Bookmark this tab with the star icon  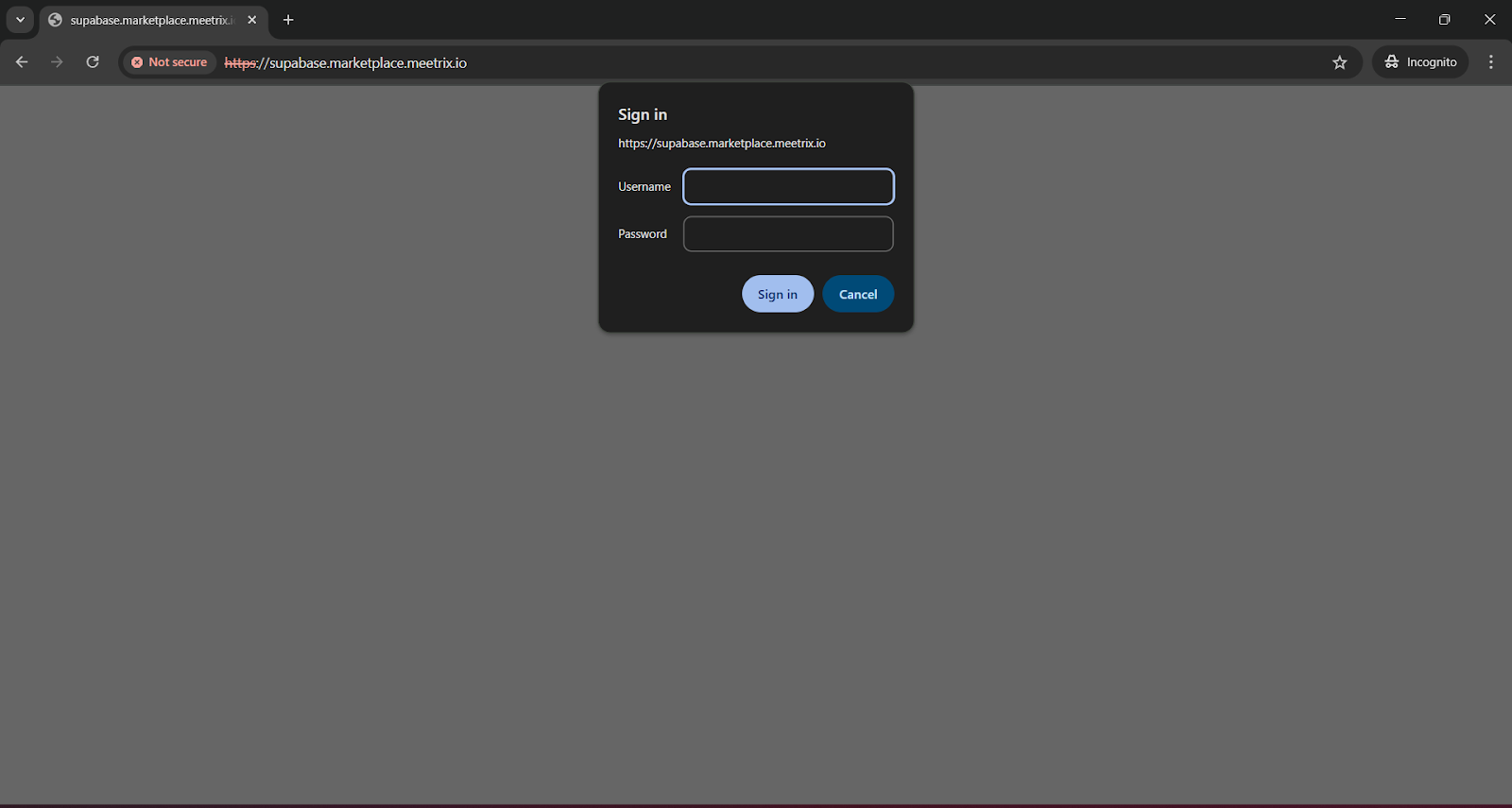(1339, 62)
